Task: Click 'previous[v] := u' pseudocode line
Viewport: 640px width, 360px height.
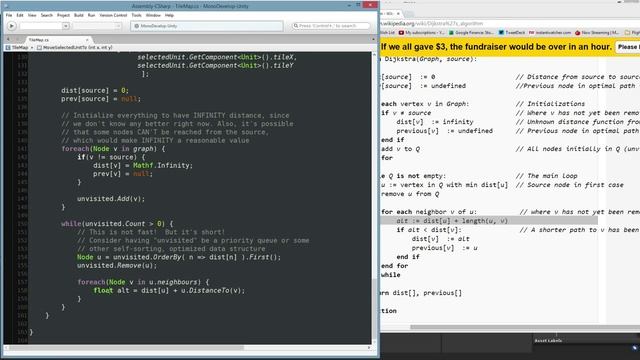Action: click(444, 248)
